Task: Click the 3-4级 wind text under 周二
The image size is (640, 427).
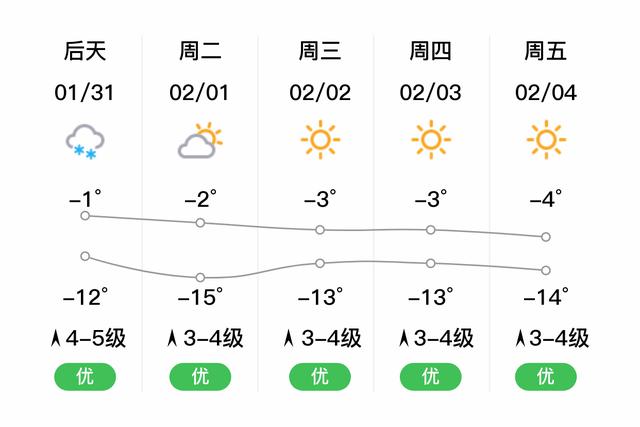Action: pyautogui.click(x=213, y=338)
